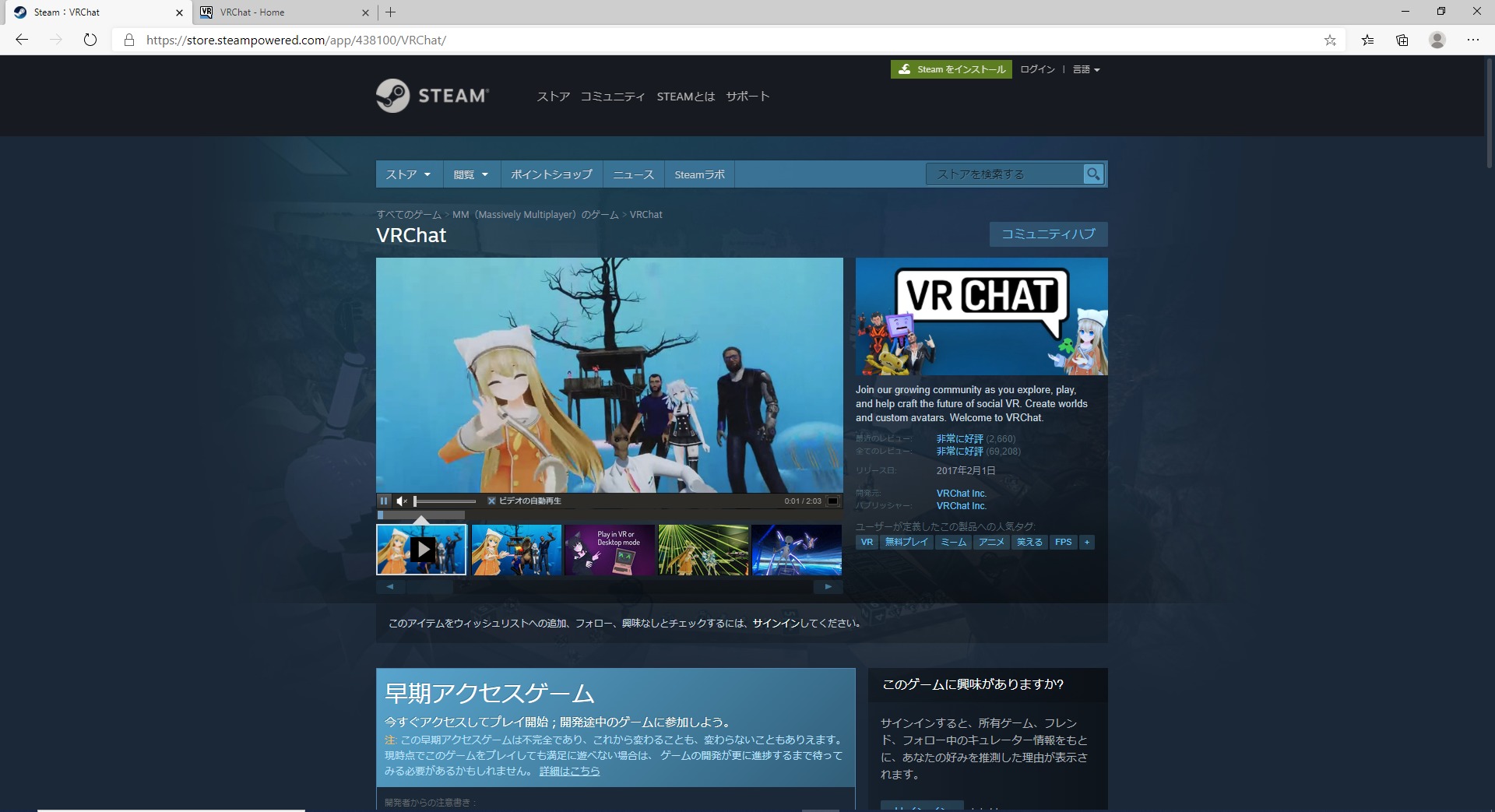Disable the ビデオの自動再生 autoplay checkbox
Screen dimensions: 1495x812
[491, 501]
